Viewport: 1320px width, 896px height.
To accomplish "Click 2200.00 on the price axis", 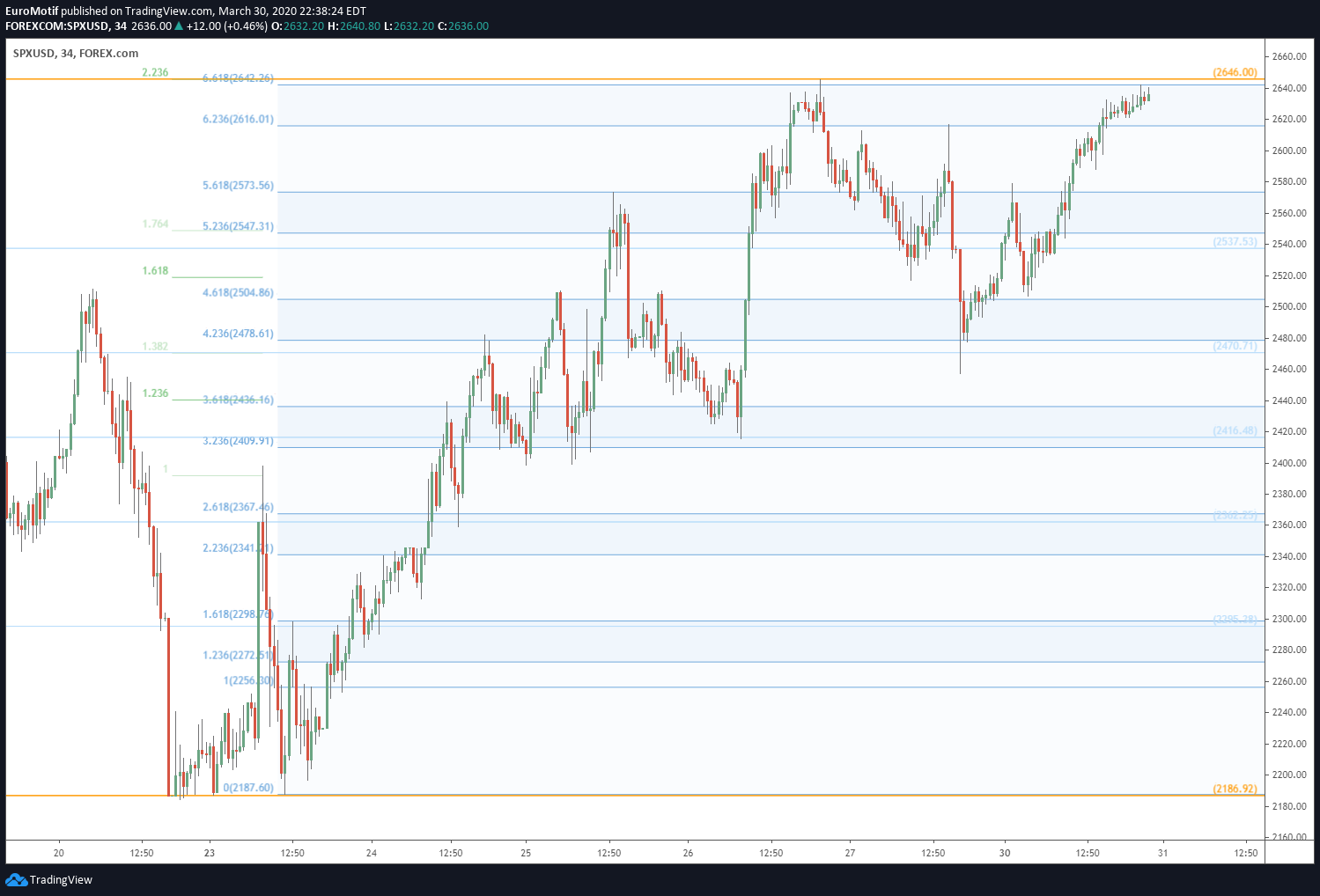I will tap(1289, 775).
